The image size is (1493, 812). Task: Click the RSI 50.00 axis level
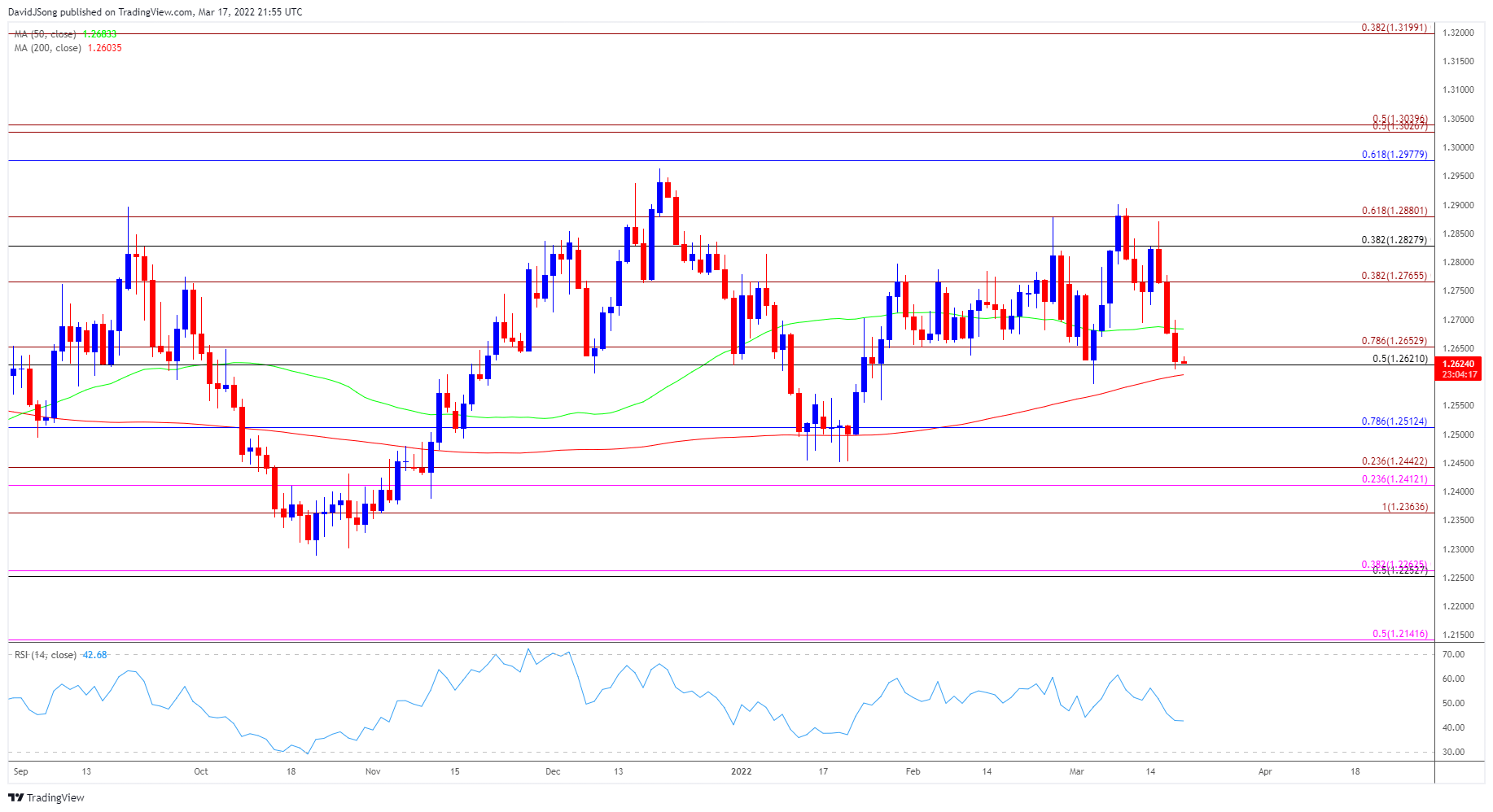[x=1453, y=703]
